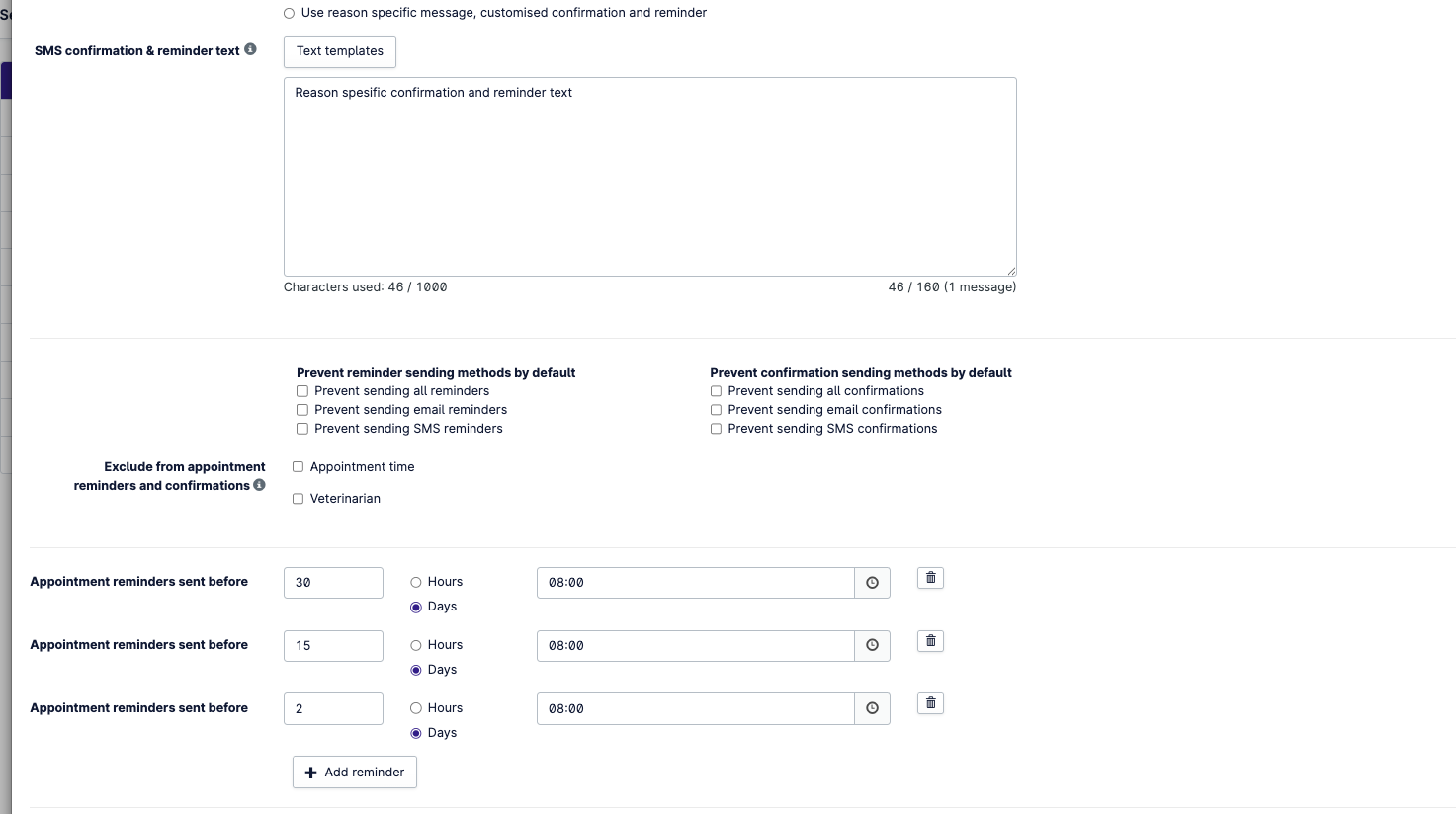Select reason specific message radio option
The image size is (1456, 814).
[289, 14]
